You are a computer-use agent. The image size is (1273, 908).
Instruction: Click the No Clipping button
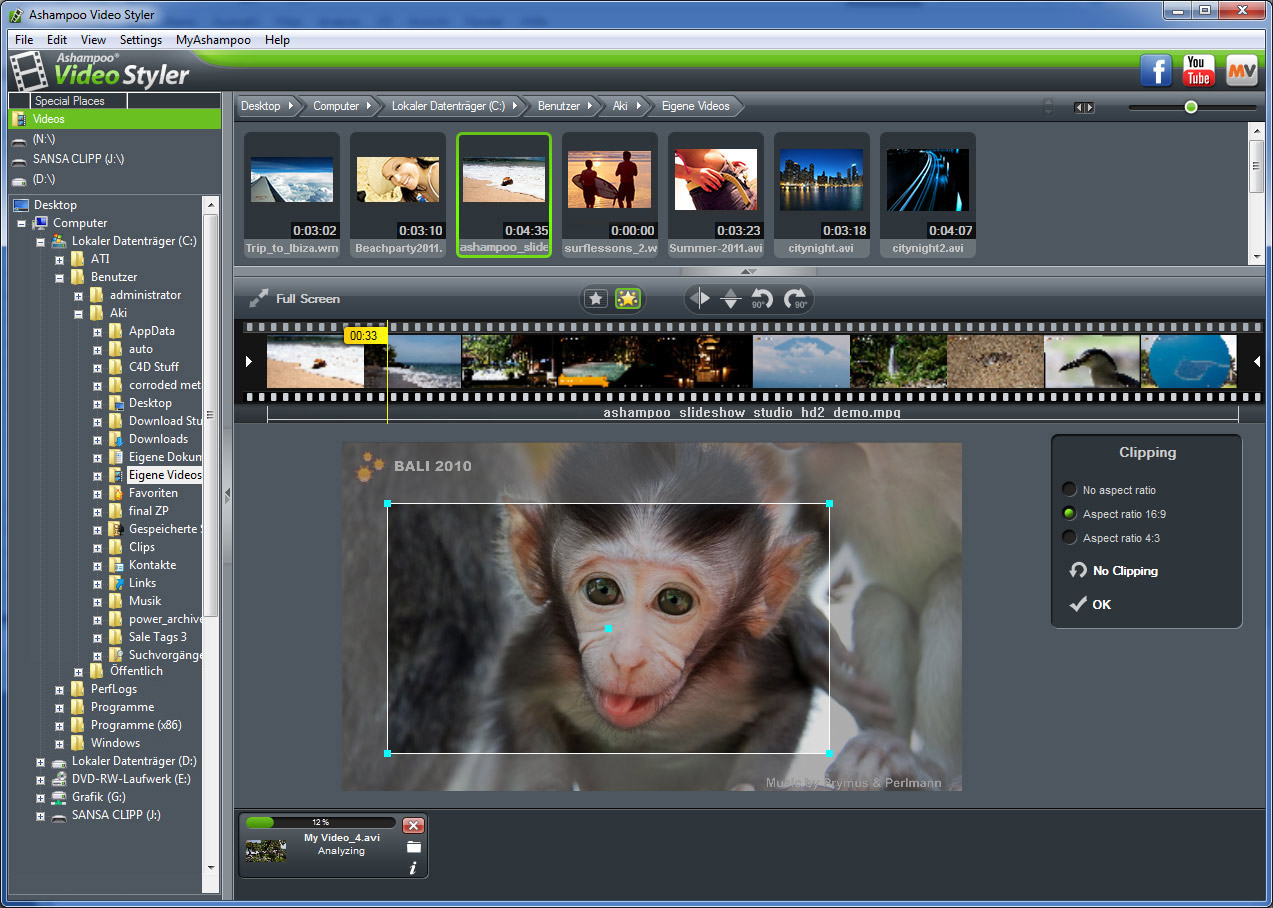[x=1113, y=571]
